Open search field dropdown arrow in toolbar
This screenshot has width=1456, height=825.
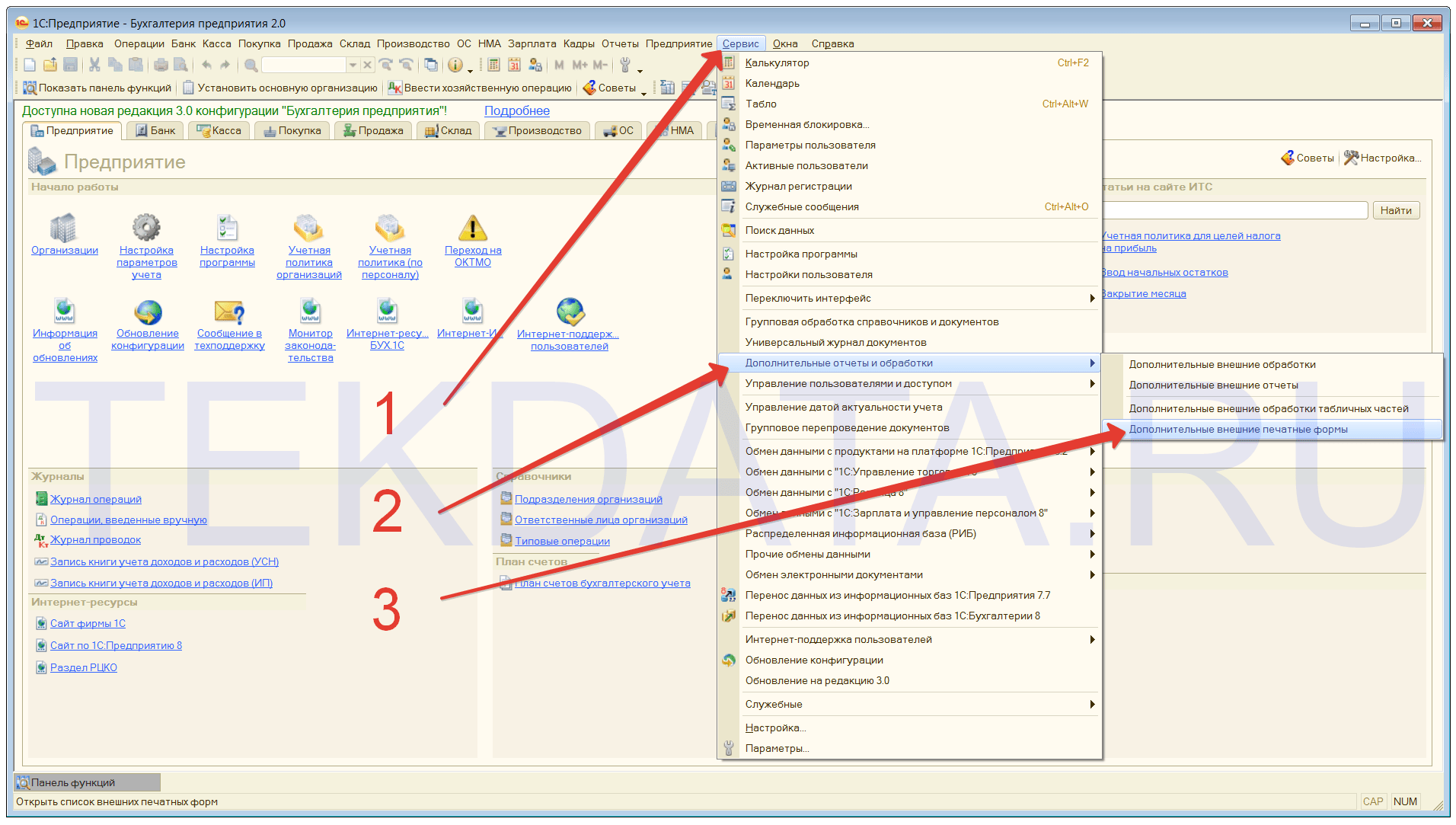(353, 66)
